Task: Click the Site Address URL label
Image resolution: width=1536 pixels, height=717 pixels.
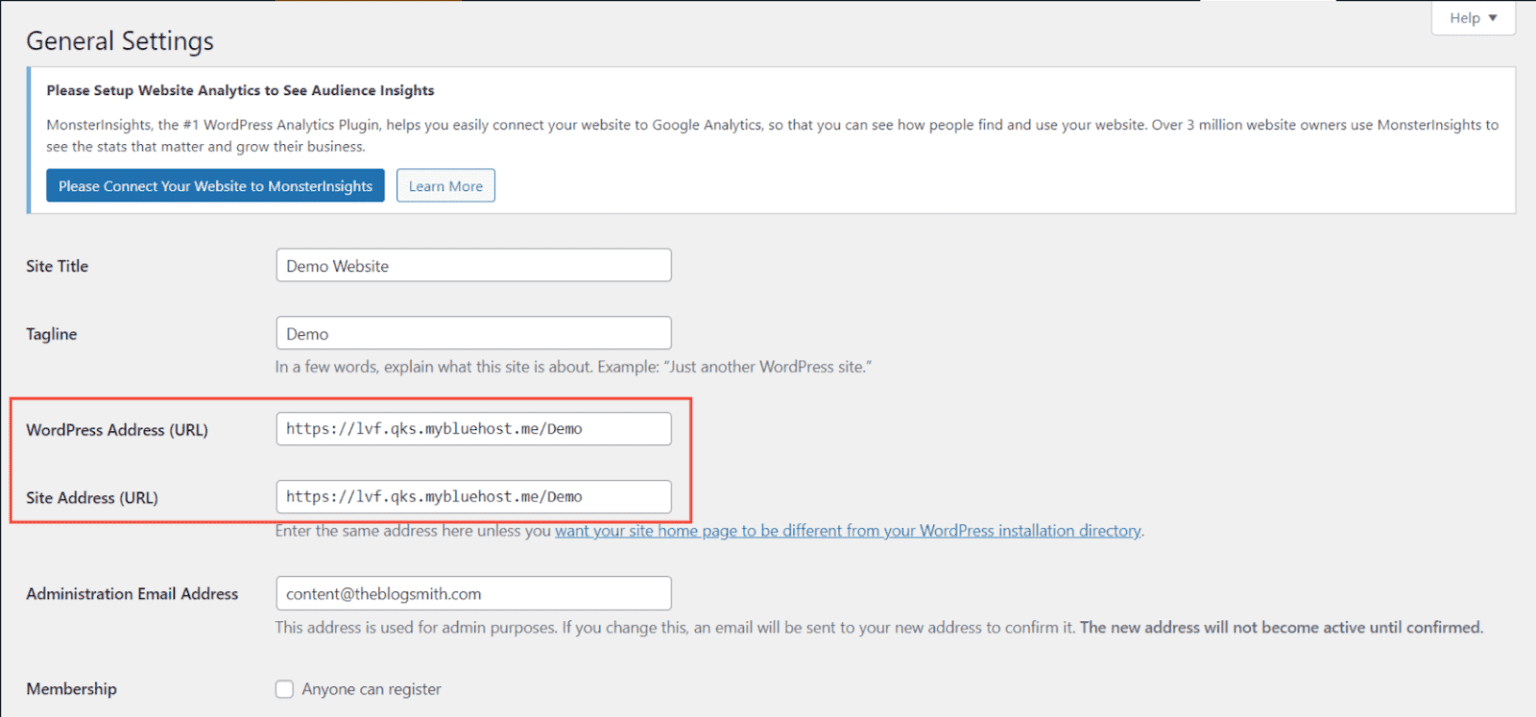Action: 94,497
